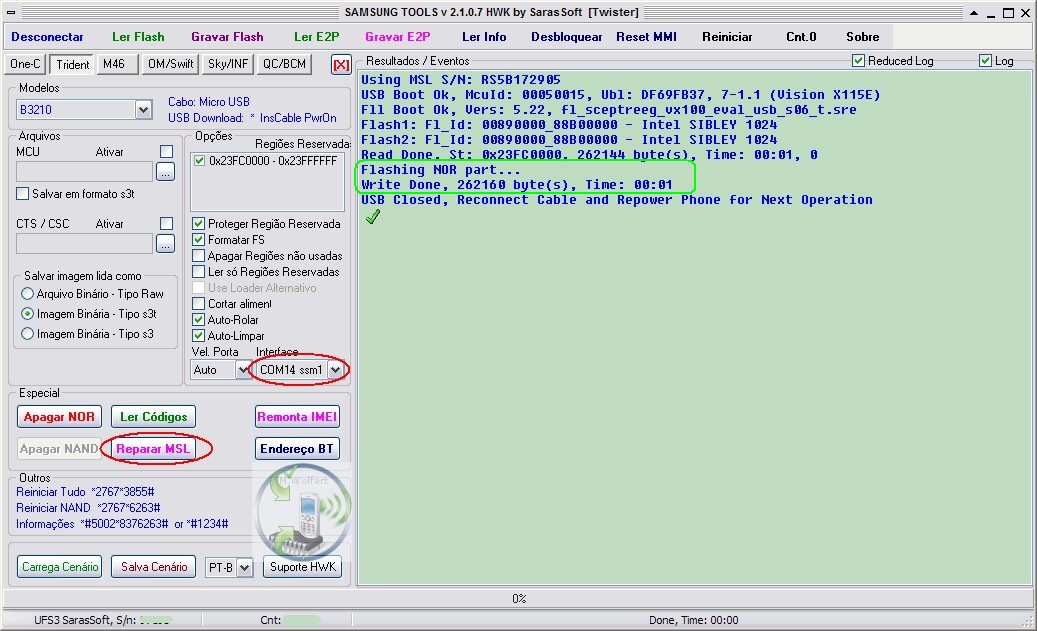Enable the CTS / CSC Ativar checkbox
1037x631 pixels.
click(x=167, y=224)
